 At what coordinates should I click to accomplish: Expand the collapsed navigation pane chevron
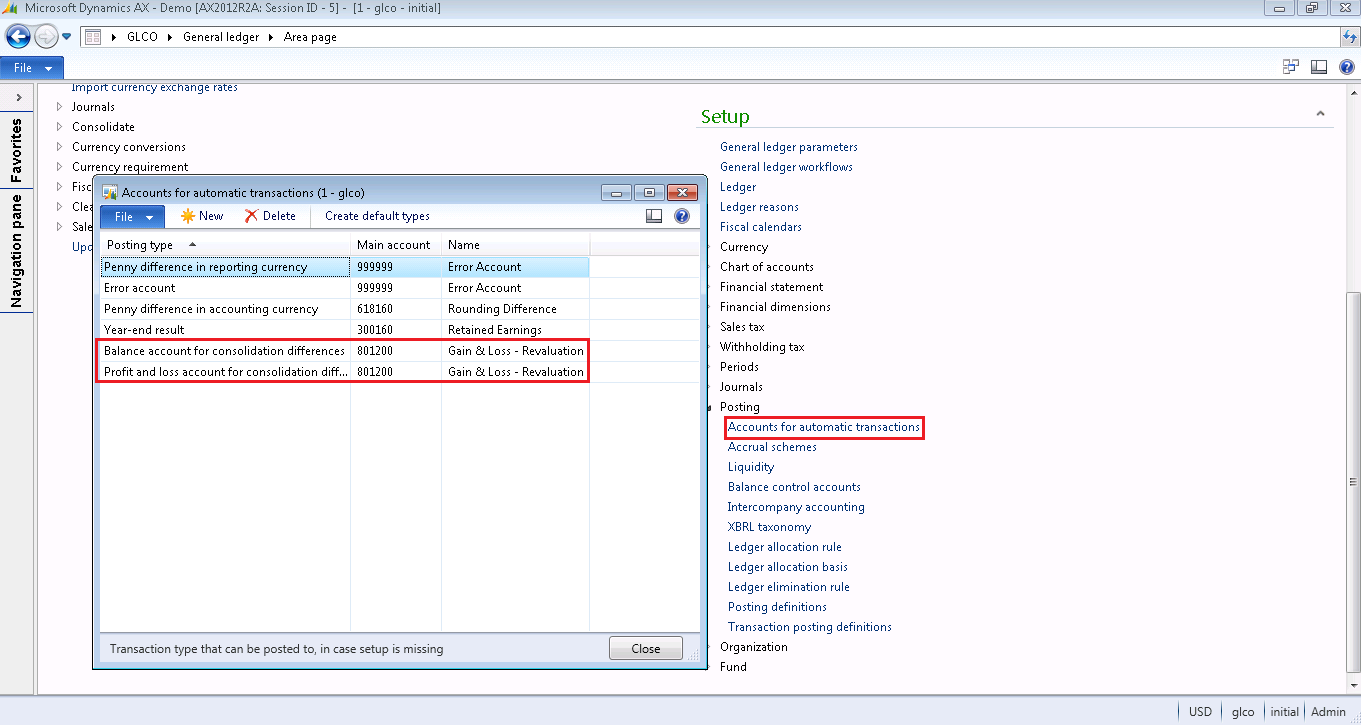[x=18, y=97]
